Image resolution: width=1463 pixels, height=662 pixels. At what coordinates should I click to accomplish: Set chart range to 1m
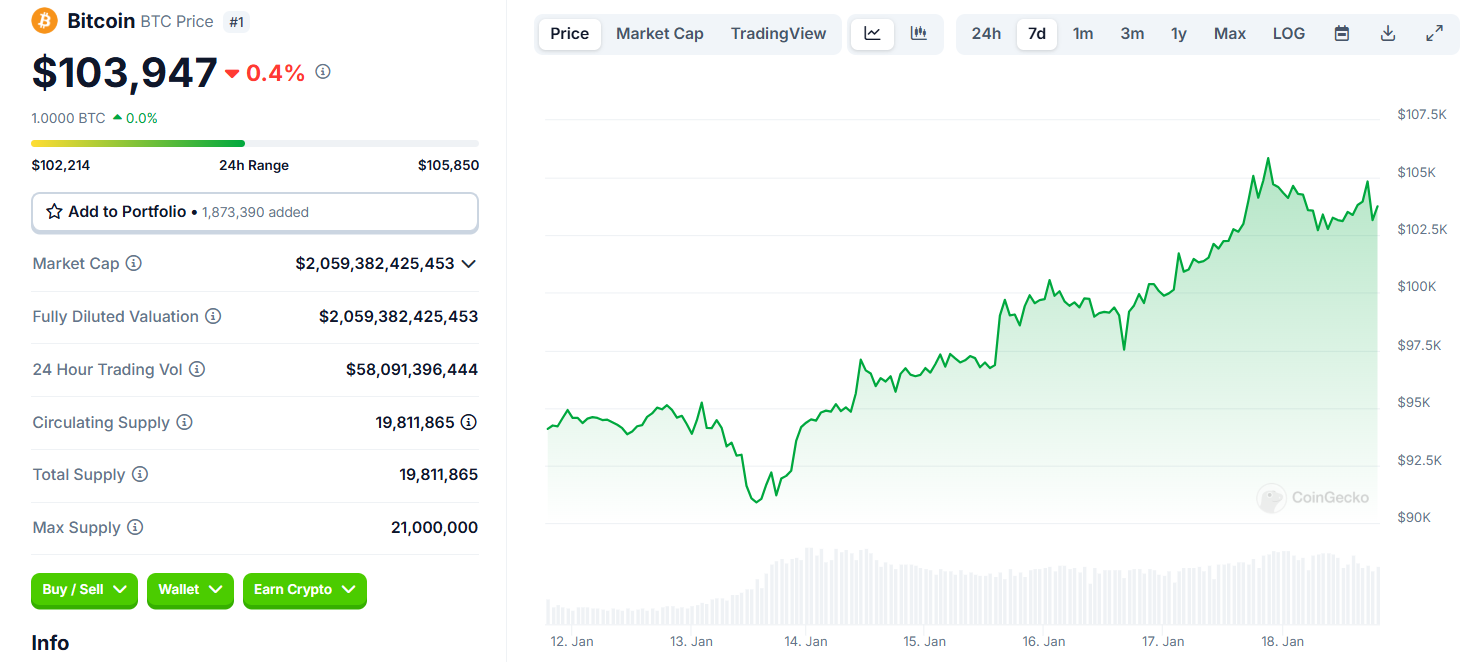coord(1083,34)
